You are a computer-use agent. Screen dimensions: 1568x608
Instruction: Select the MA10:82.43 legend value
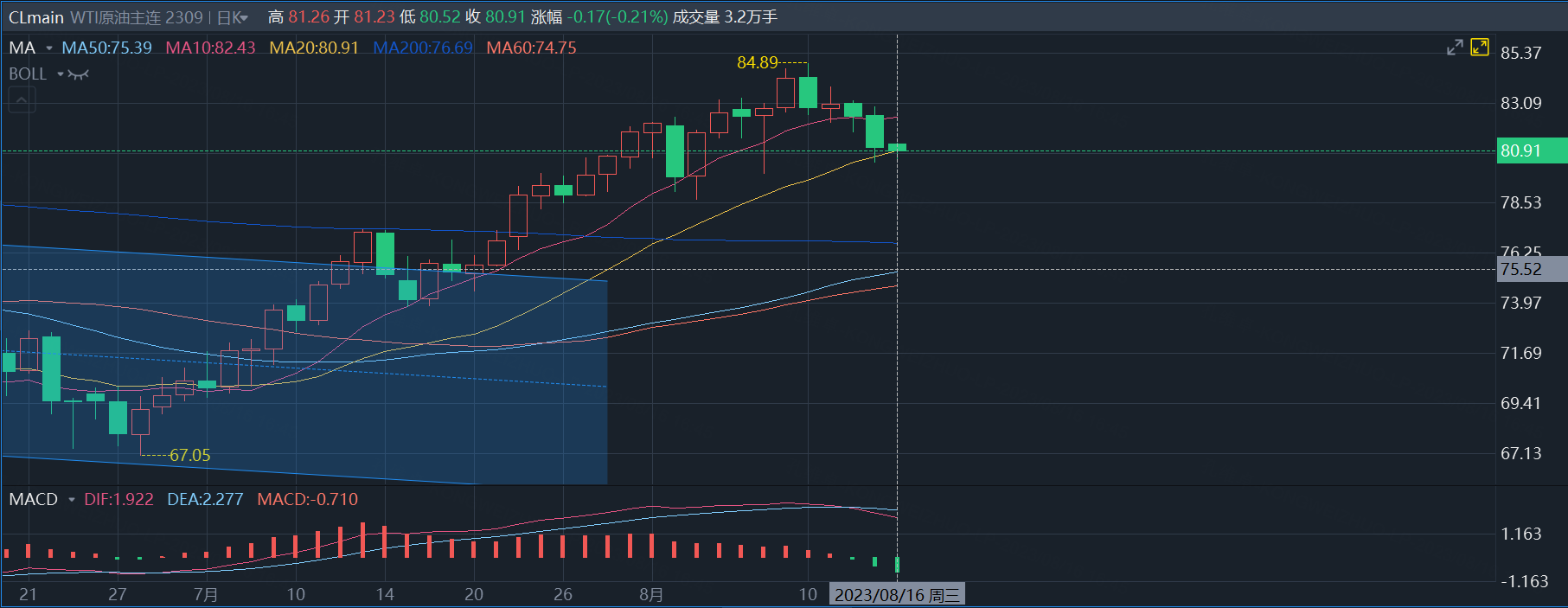210,48
